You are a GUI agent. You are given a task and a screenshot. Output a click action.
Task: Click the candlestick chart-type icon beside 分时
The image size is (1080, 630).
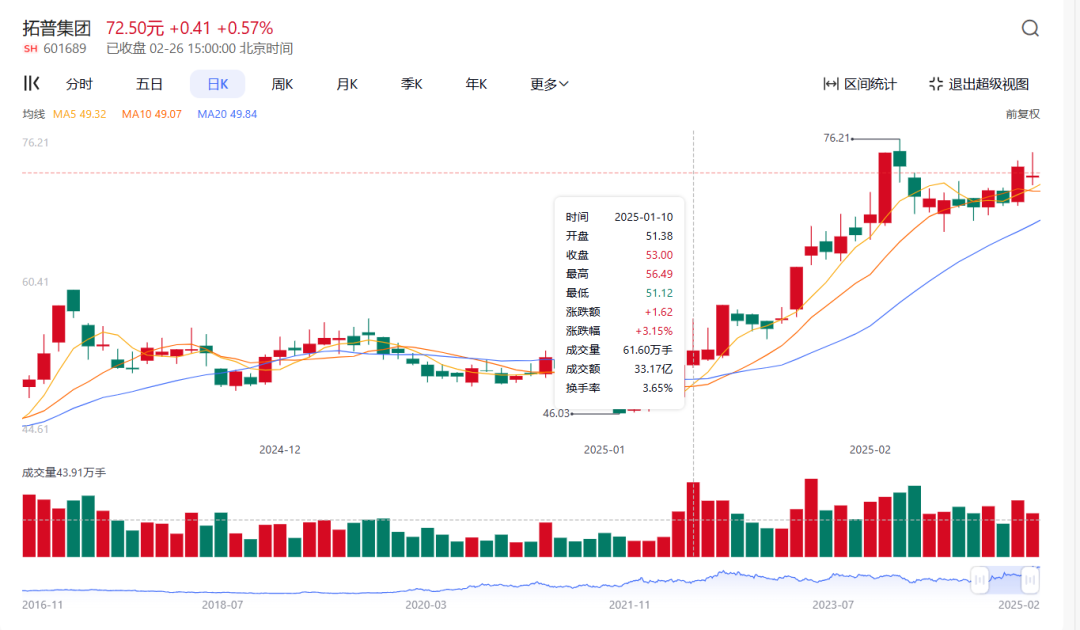coord(32,84)
